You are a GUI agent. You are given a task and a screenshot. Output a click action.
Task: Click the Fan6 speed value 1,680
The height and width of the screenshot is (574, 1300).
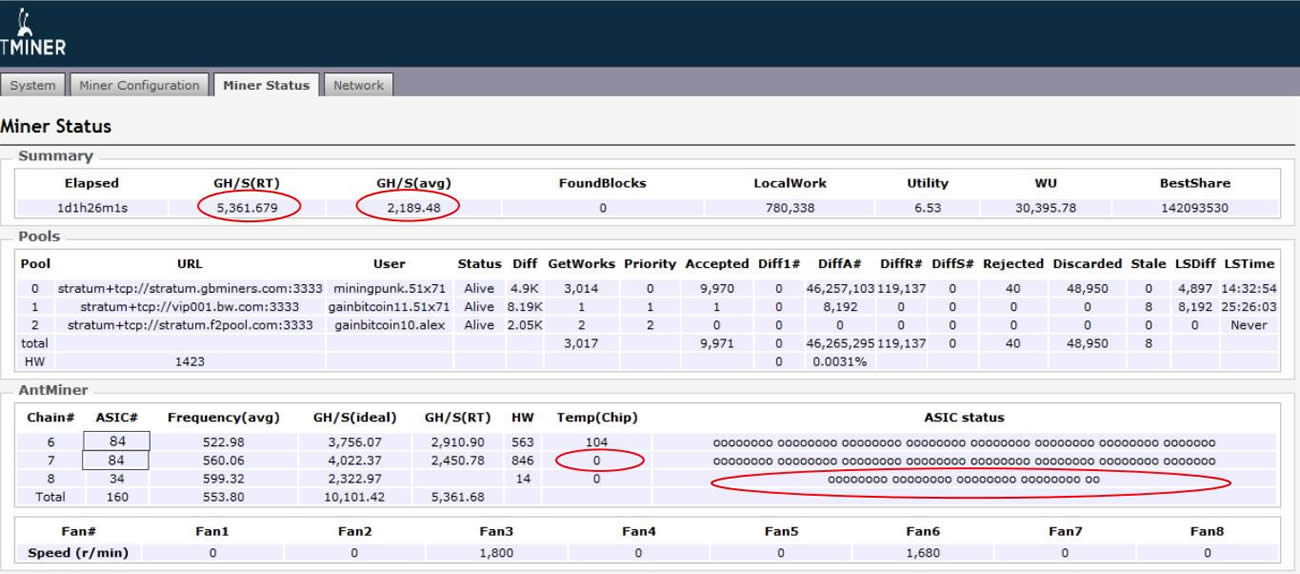[x=922, y=552]
